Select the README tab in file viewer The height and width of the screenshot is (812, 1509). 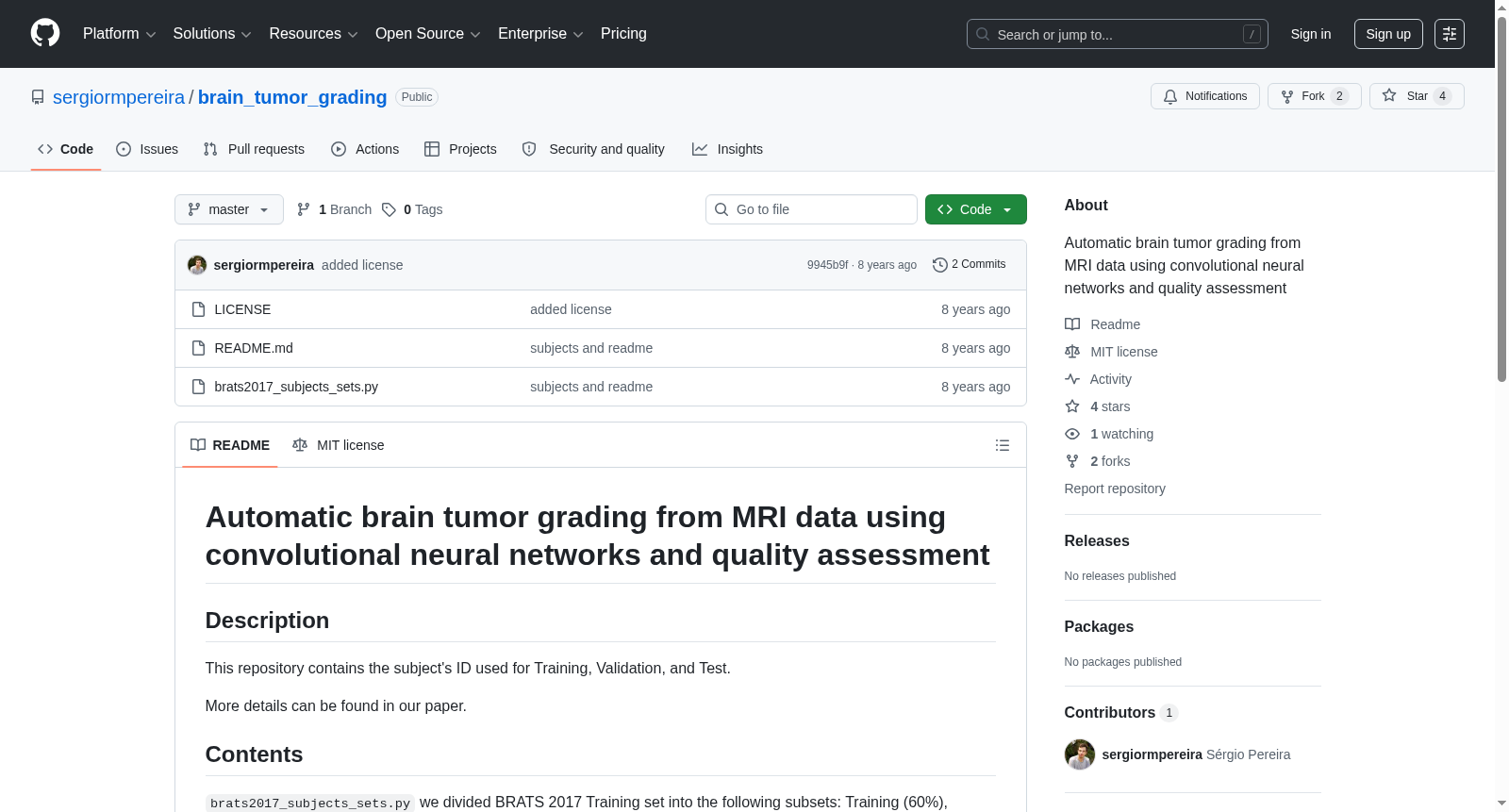(230, 445)
